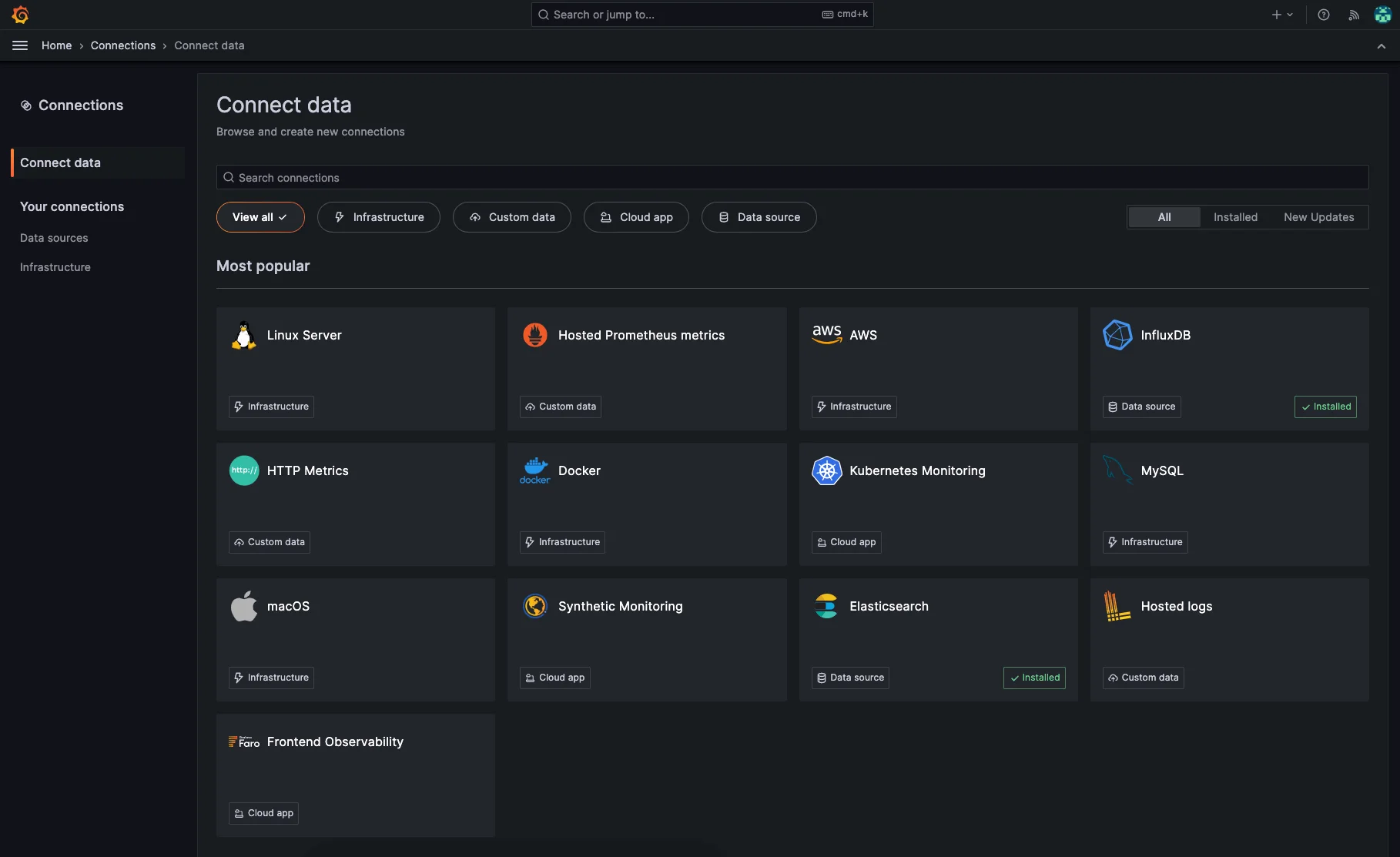Toggle the navigation hamburger menu
The image size is (1400, 857).
20,45
